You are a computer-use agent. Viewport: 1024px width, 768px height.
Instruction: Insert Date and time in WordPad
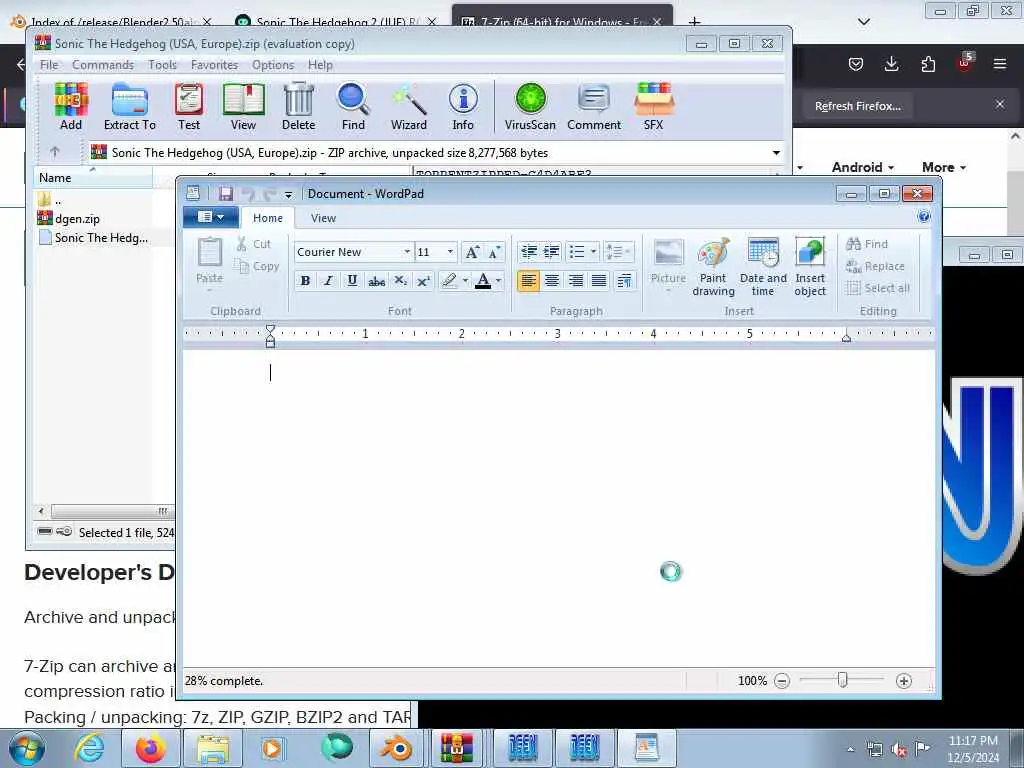click(x=763, y=266)
